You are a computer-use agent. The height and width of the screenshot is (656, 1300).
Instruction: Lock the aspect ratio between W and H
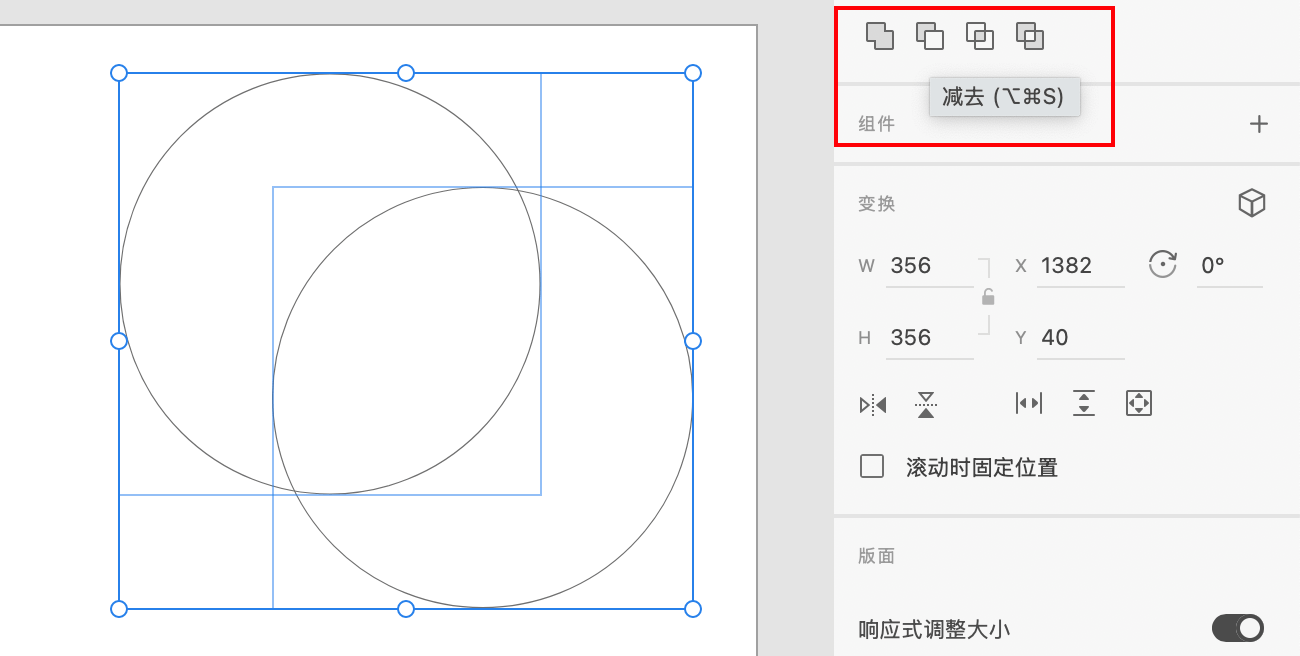click(988, 296)
